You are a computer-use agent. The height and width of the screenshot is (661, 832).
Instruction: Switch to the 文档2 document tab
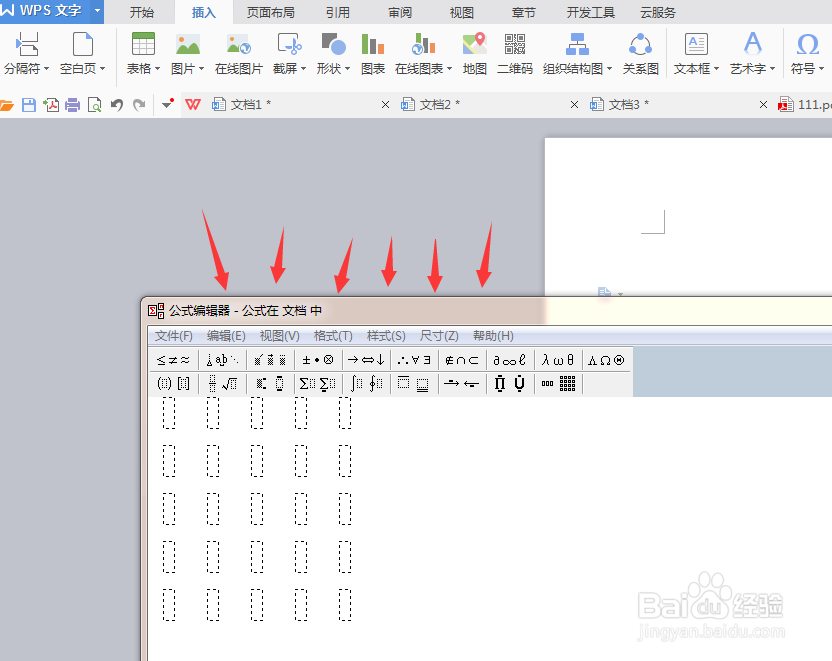432,103
